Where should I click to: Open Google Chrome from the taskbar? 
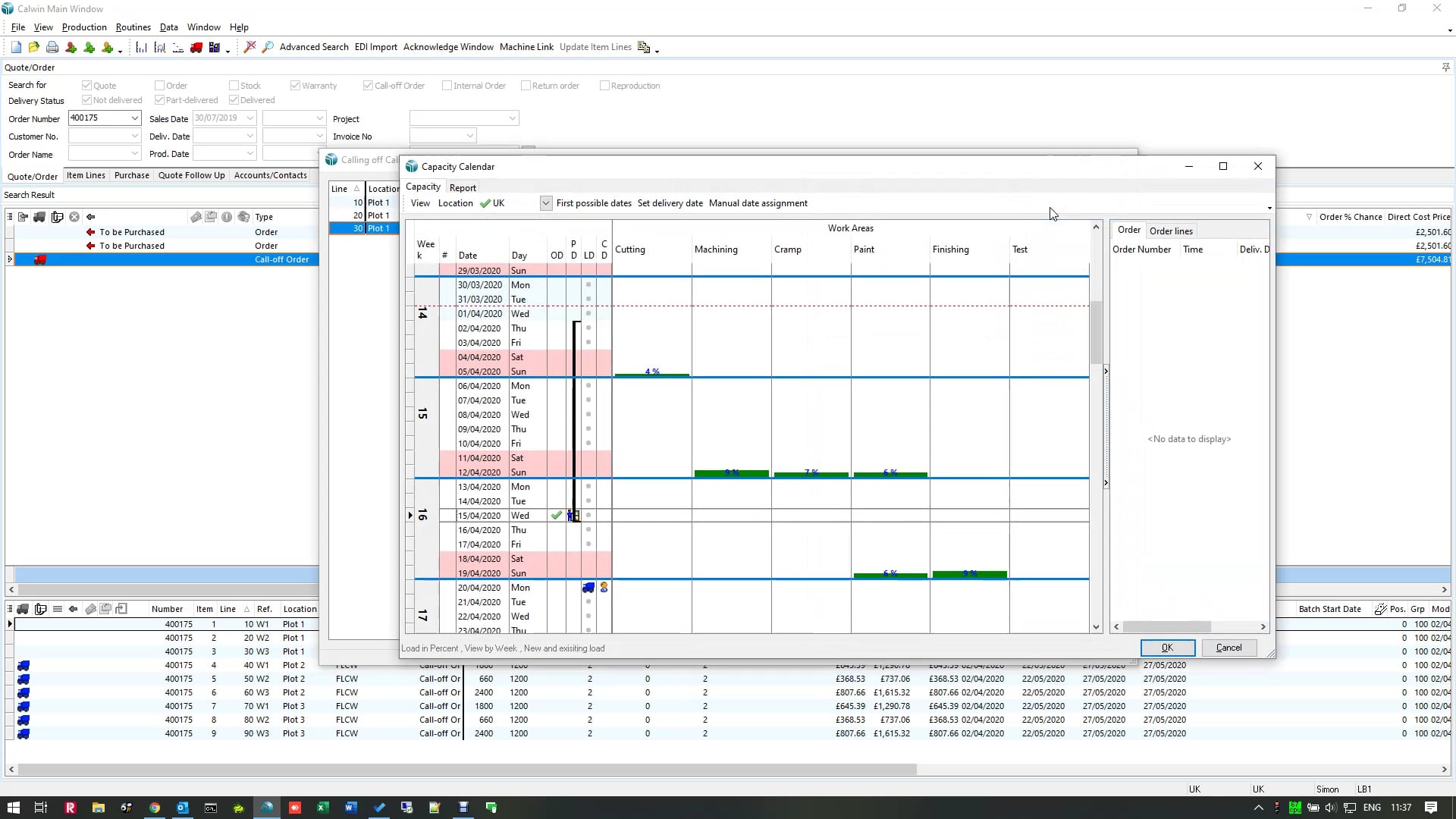click(x=155, y=808)
